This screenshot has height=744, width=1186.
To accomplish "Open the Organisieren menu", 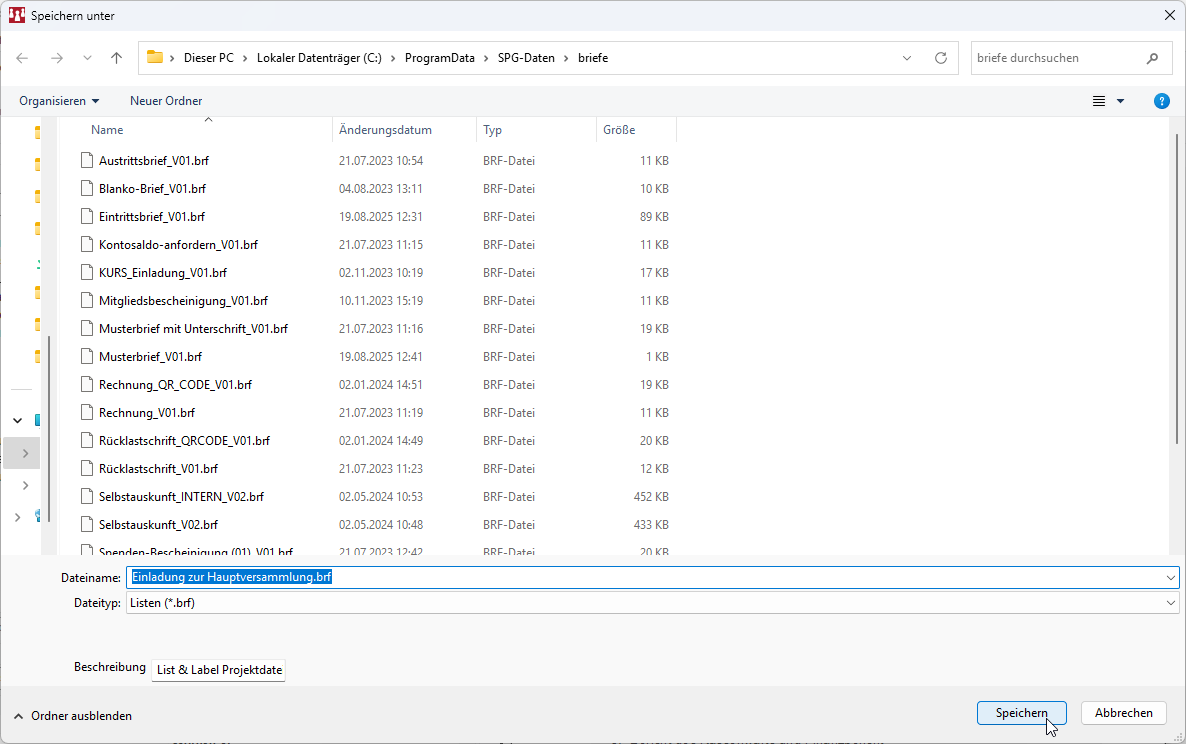I will pos(59,101).
